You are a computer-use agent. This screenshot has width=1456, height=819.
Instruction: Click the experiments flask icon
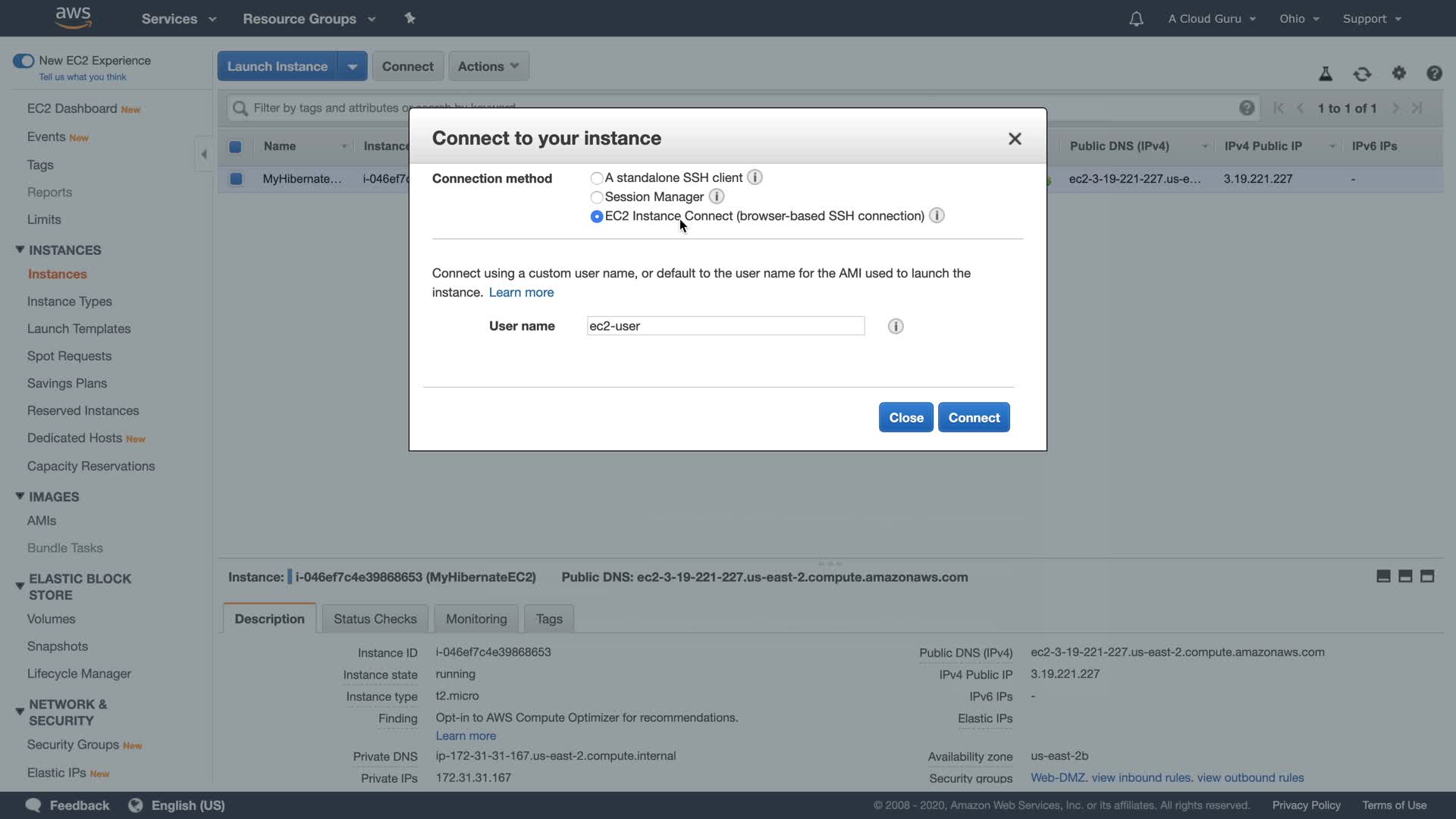click(x=1325, y=74)
